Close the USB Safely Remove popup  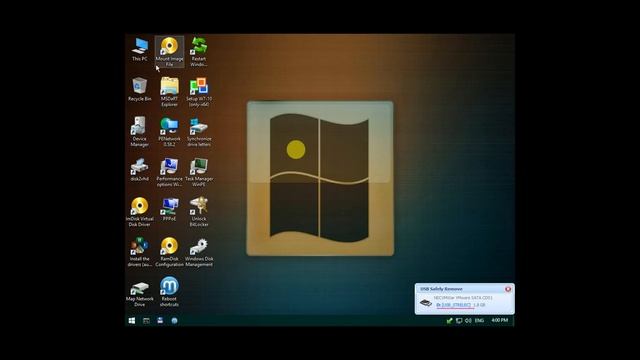508,289
